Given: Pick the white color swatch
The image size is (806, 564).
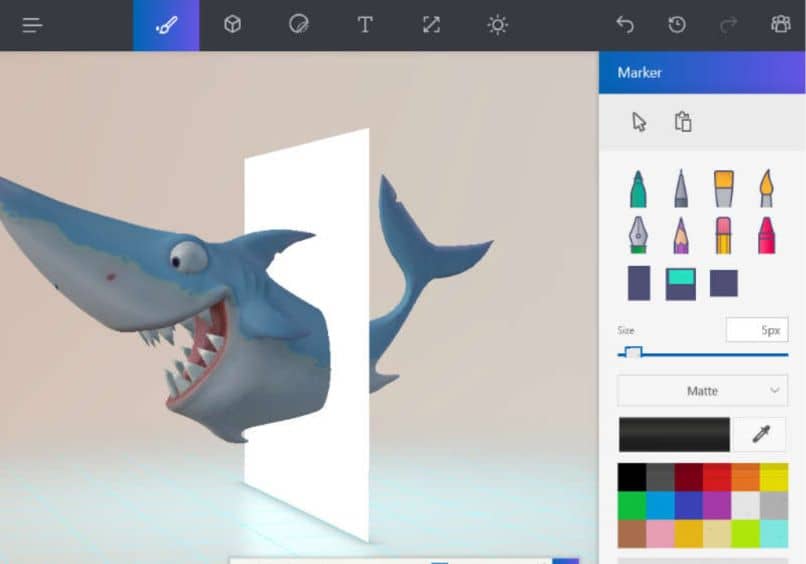Looking at the screenshot, I should (745, 505).
